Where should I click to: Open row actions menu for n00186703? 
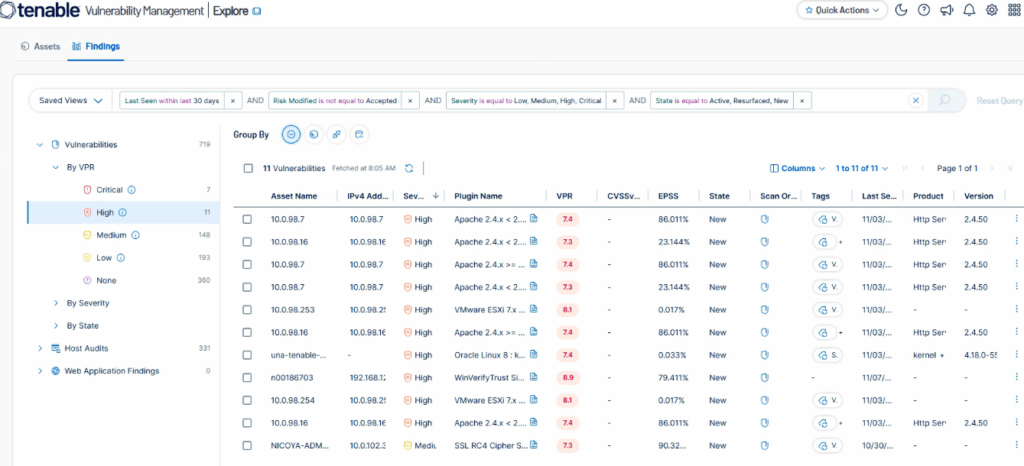(1017, 377)
